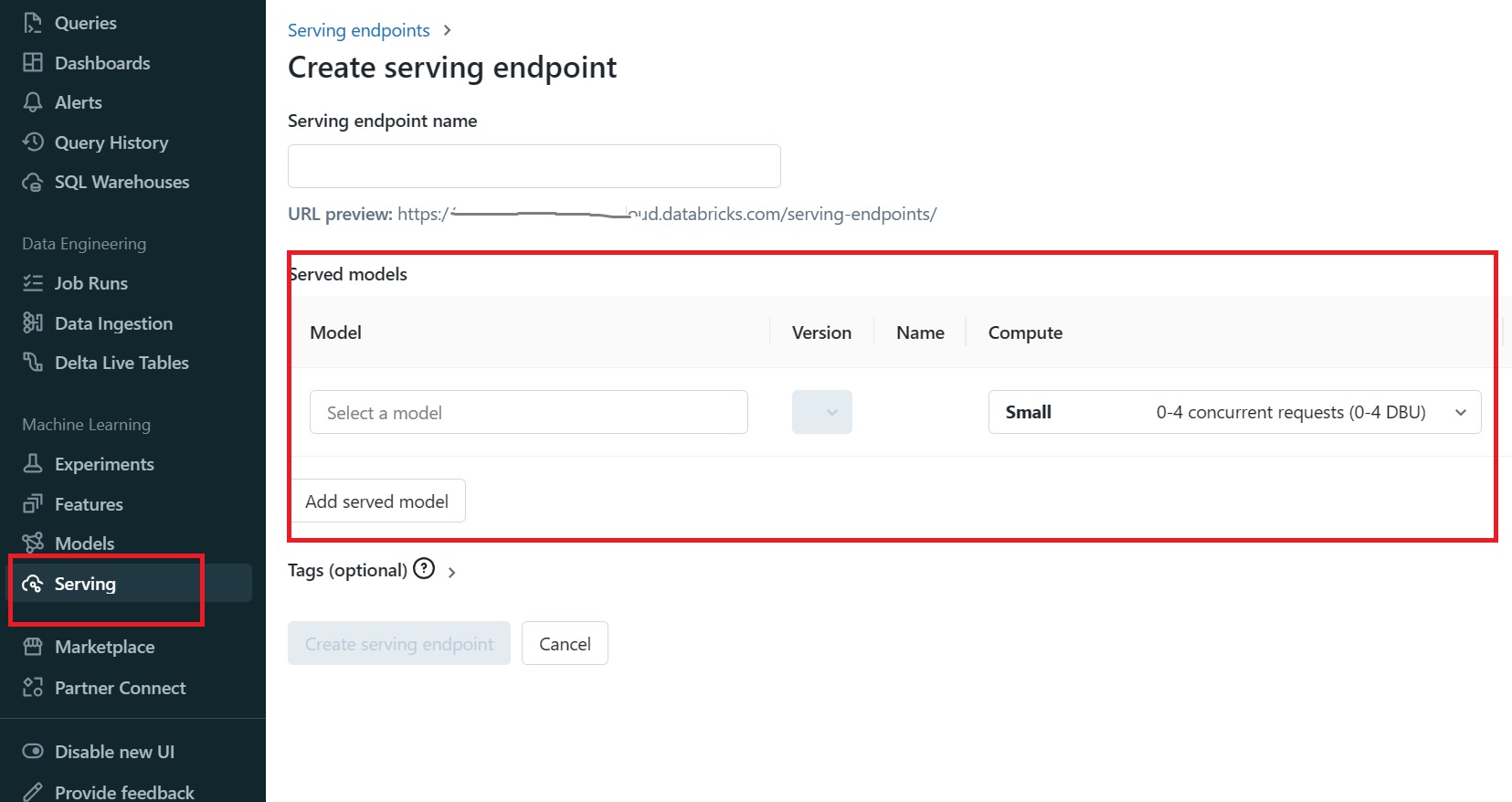Click the SQL Warehouses cloud icon
This screenshot has width=1512, height=802.
coord(33,182)
